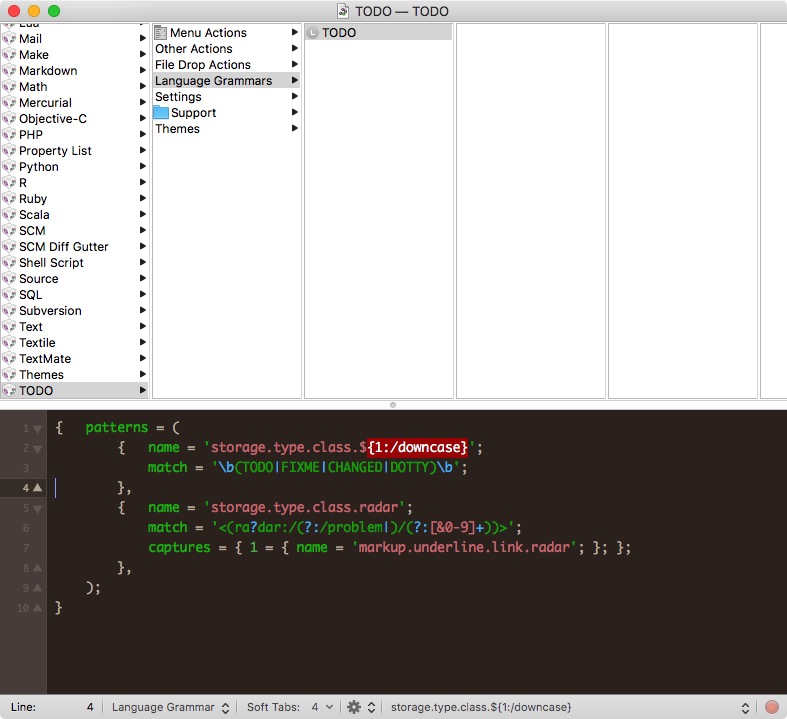This screenshot has height=719, width=787.
Task: Select the Textile bundle
Action: point(74,343)
